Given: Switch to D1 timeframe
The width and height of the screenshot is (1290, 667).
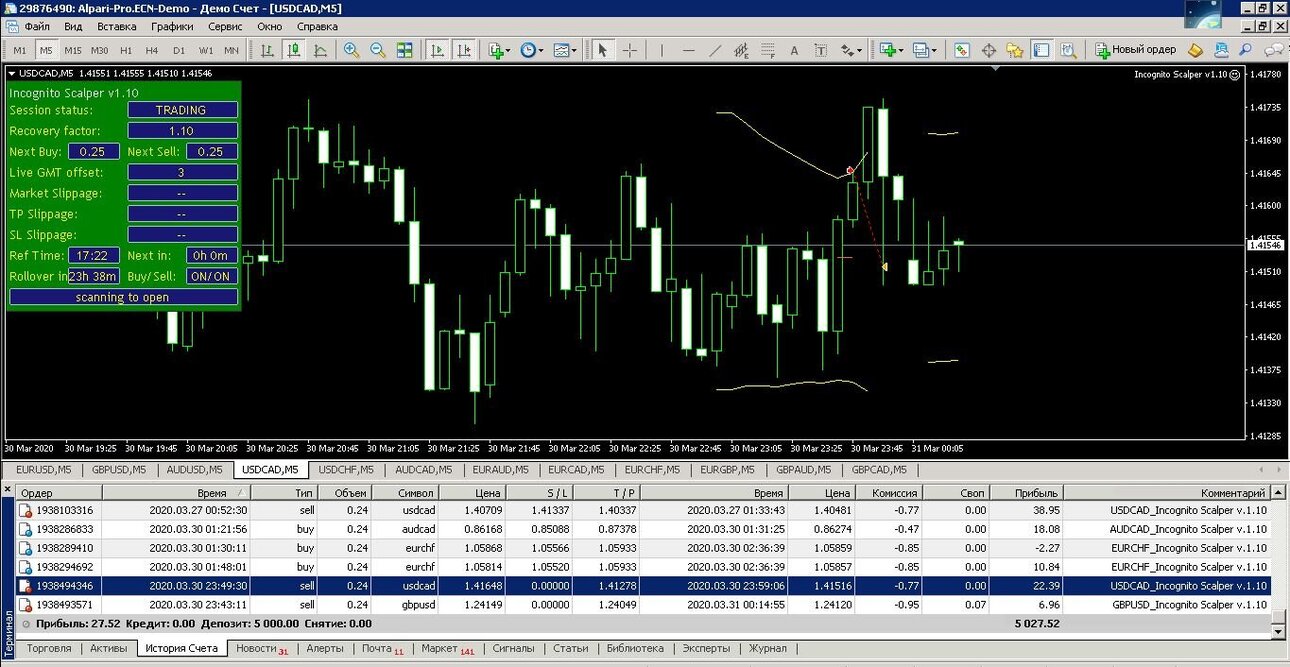Looking at the screenshot, I should coord(179,50).
